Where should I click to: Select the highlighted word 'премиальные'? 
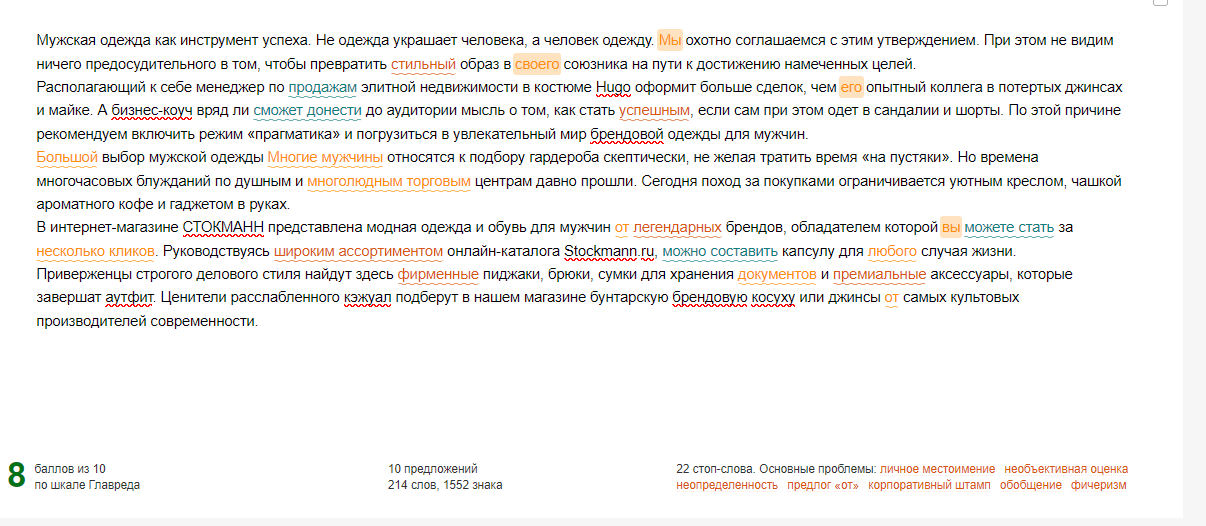pyautogui.click(x=879, y=273)
